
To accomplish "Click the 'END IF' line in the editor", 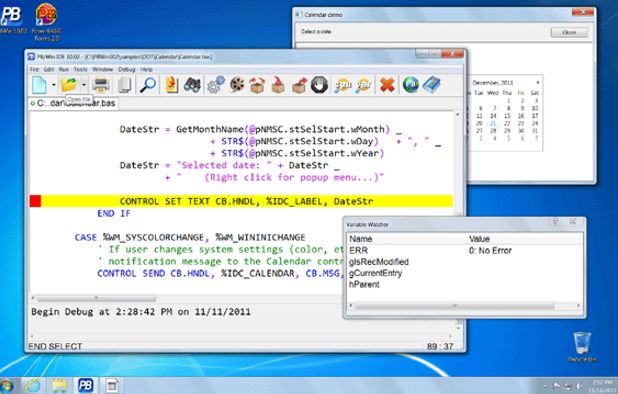I will [x=114, y=214].
